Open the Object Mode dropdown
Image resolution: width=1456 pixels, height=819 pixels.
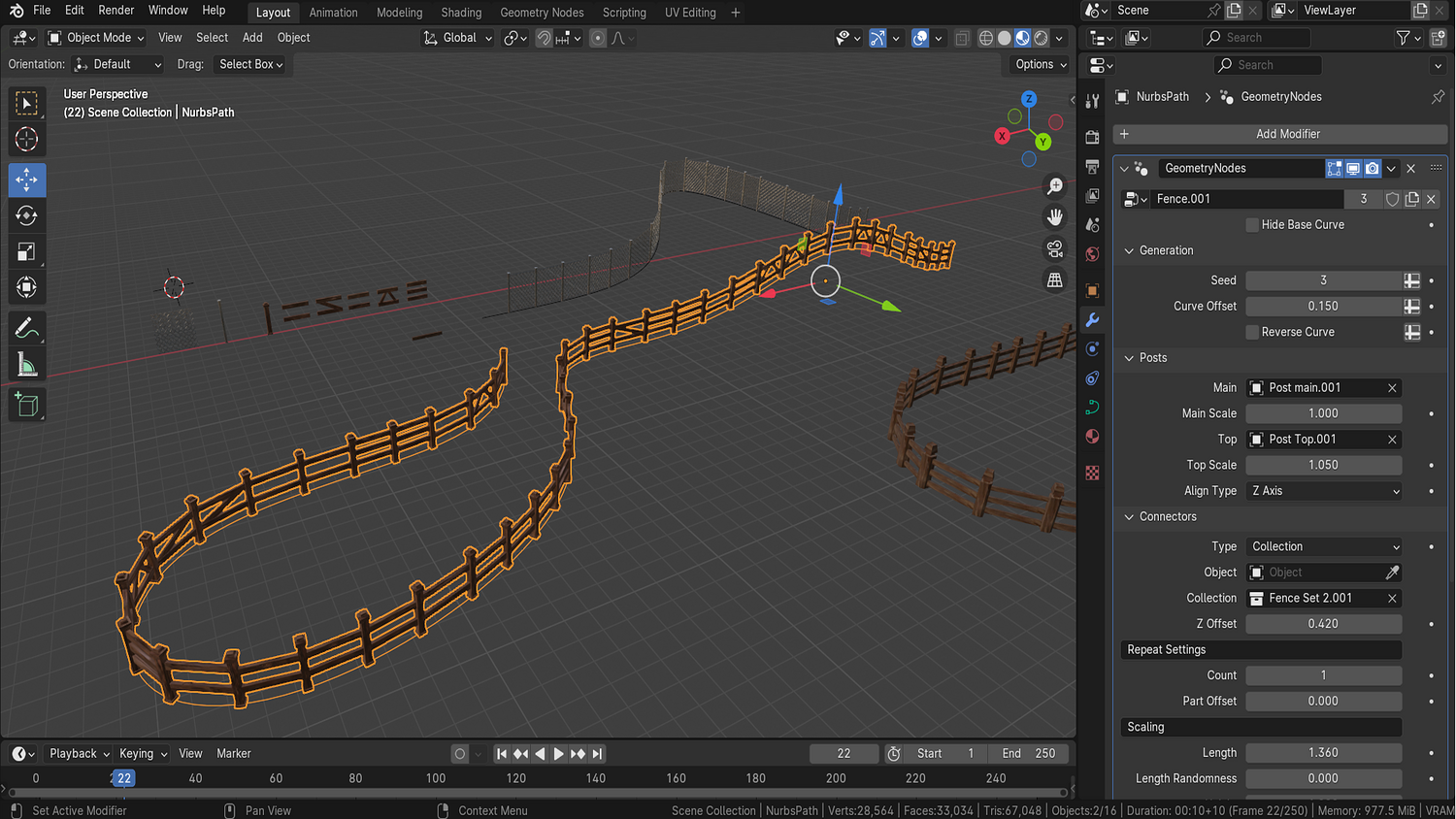(96, 38)
